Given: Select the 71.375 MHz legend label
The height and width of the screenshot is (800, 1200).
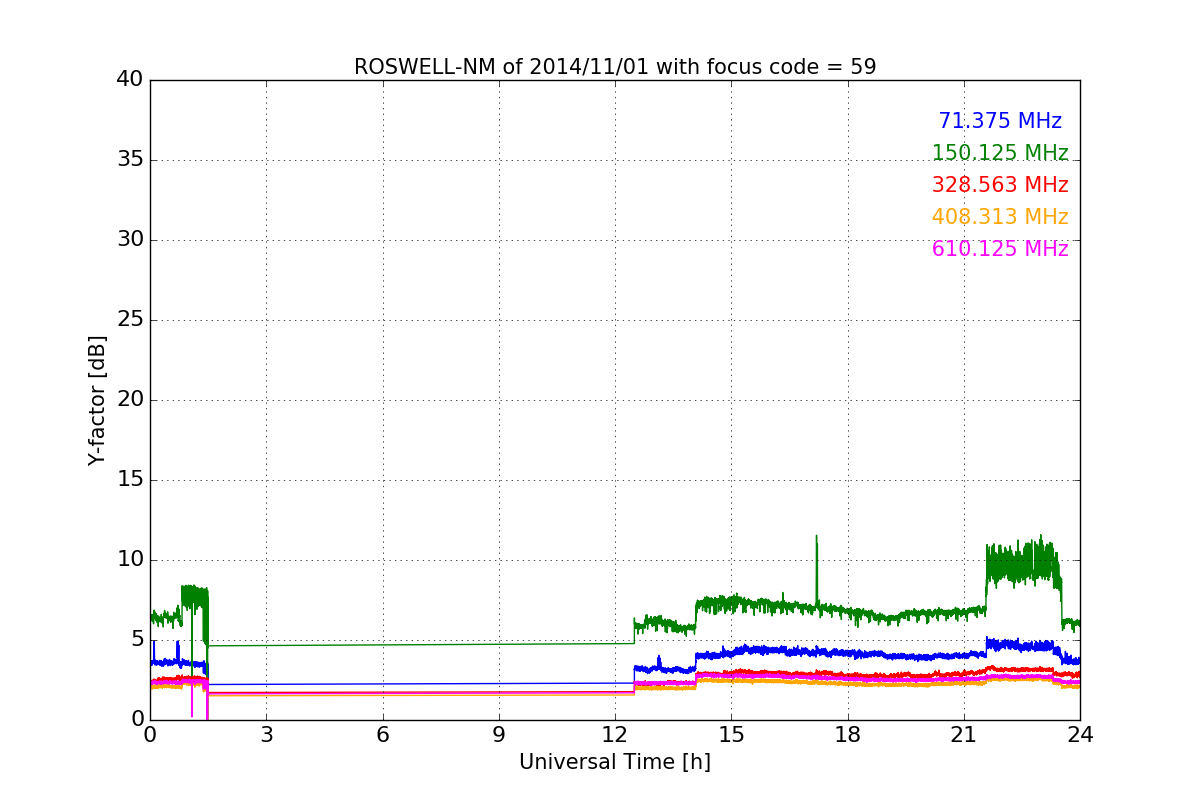Looking at the screenshot, I should coord(1000,121).
